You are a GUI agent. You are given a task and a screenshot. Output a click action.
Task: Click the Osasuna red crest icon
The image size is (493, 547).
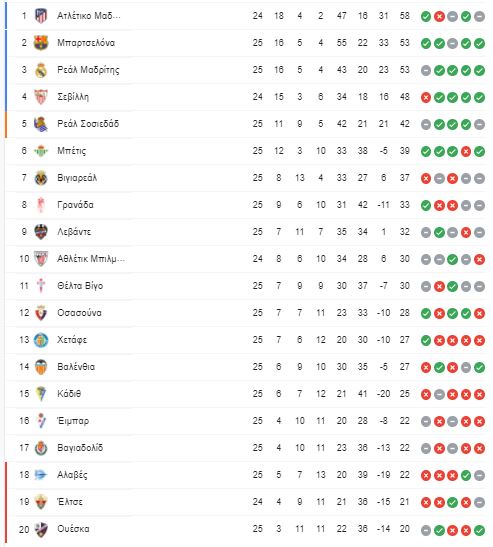point(41,313)
